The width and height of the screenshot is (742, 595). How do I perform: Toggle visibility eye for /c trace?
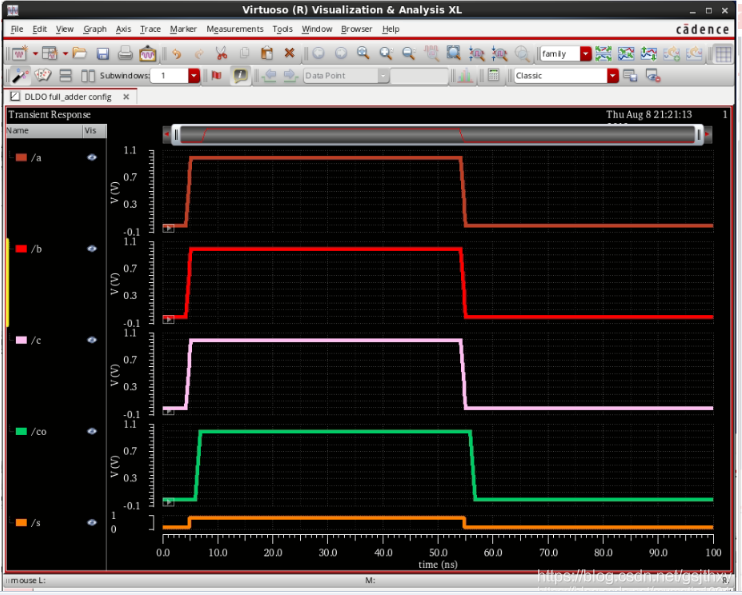pos(92,340)
